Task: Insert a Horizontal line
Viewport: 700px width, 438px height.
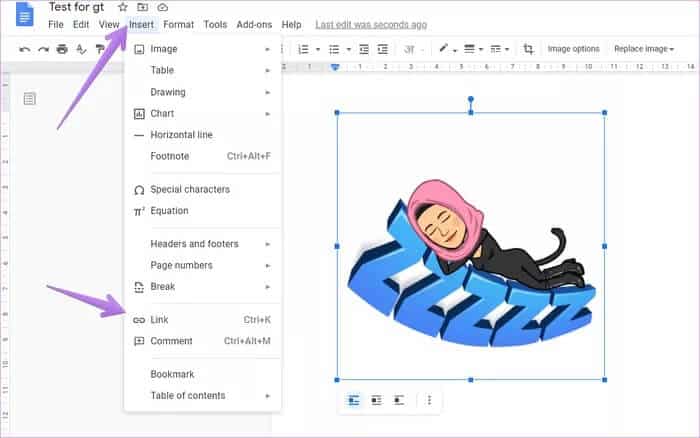Action: [203, 135]
